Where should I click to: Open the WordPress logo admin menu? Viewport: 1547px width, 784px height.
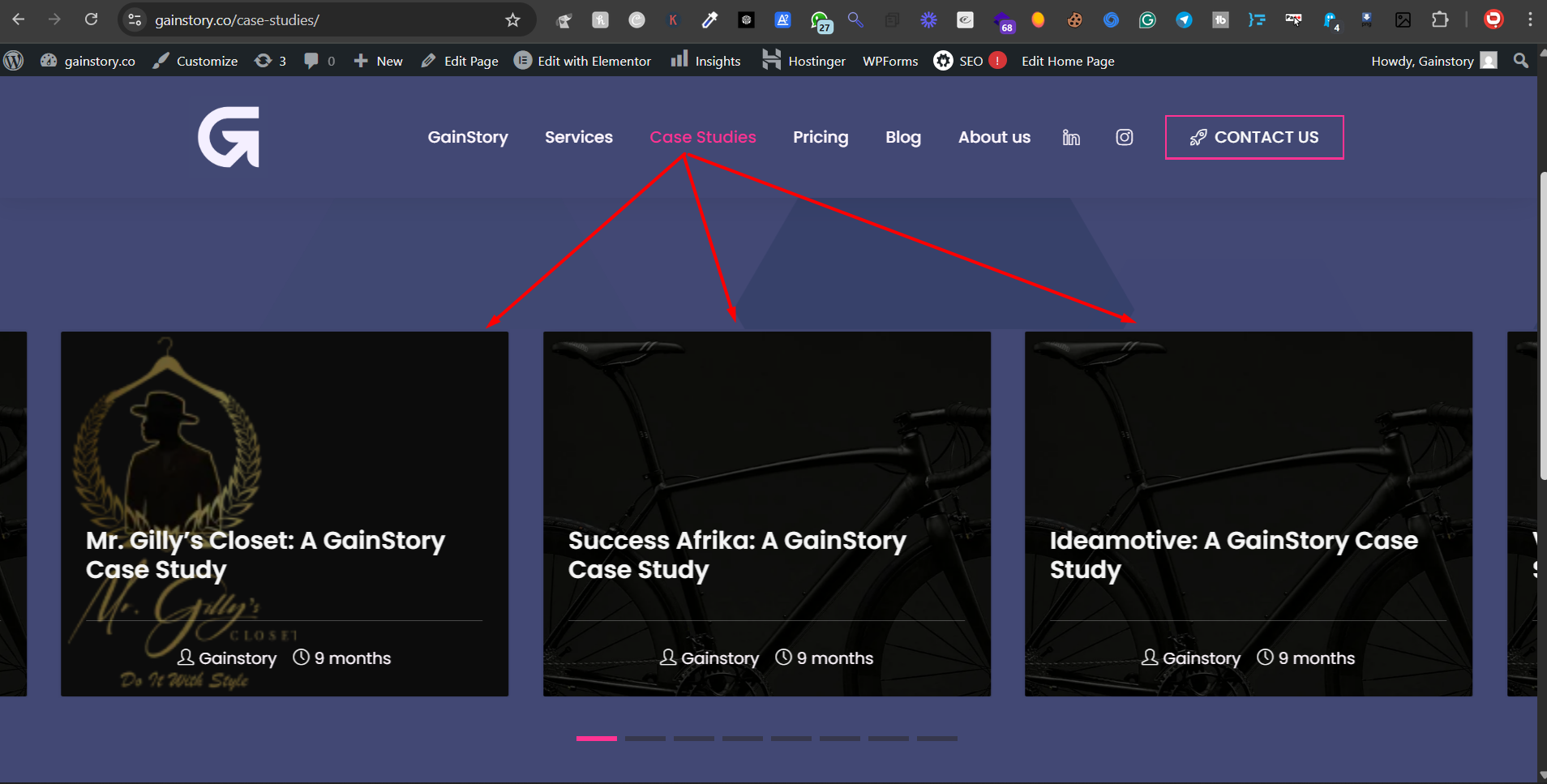point(14,61)
